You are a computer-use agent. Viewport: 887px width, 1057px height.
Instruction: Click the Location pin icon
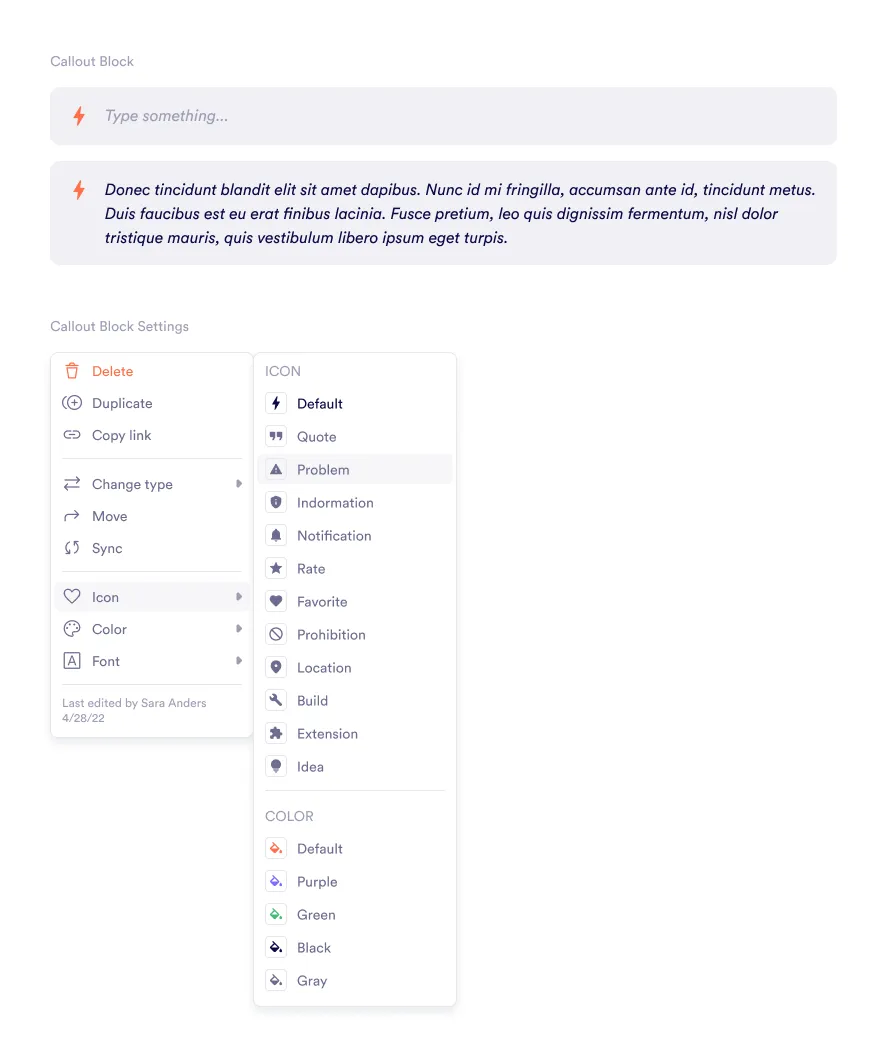tap(276, 668)
